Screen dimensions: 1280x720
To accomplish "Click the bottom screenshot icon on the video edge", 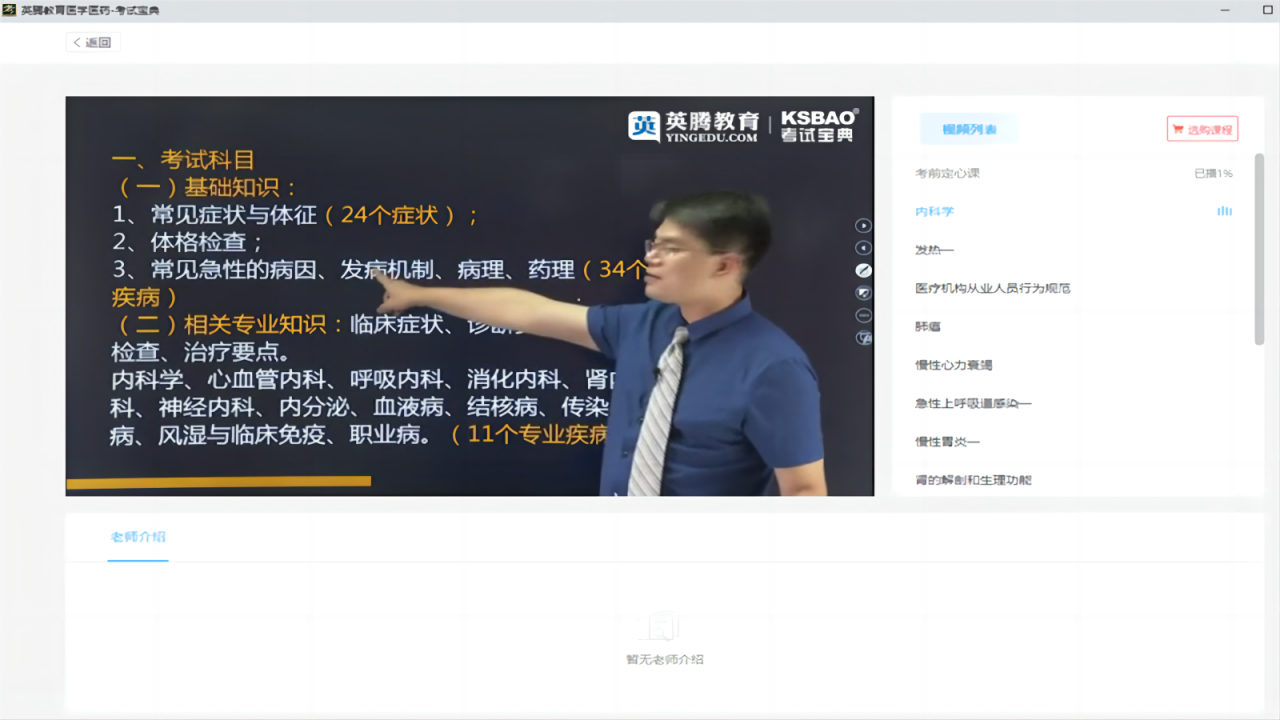I will (x=863, y=338).
